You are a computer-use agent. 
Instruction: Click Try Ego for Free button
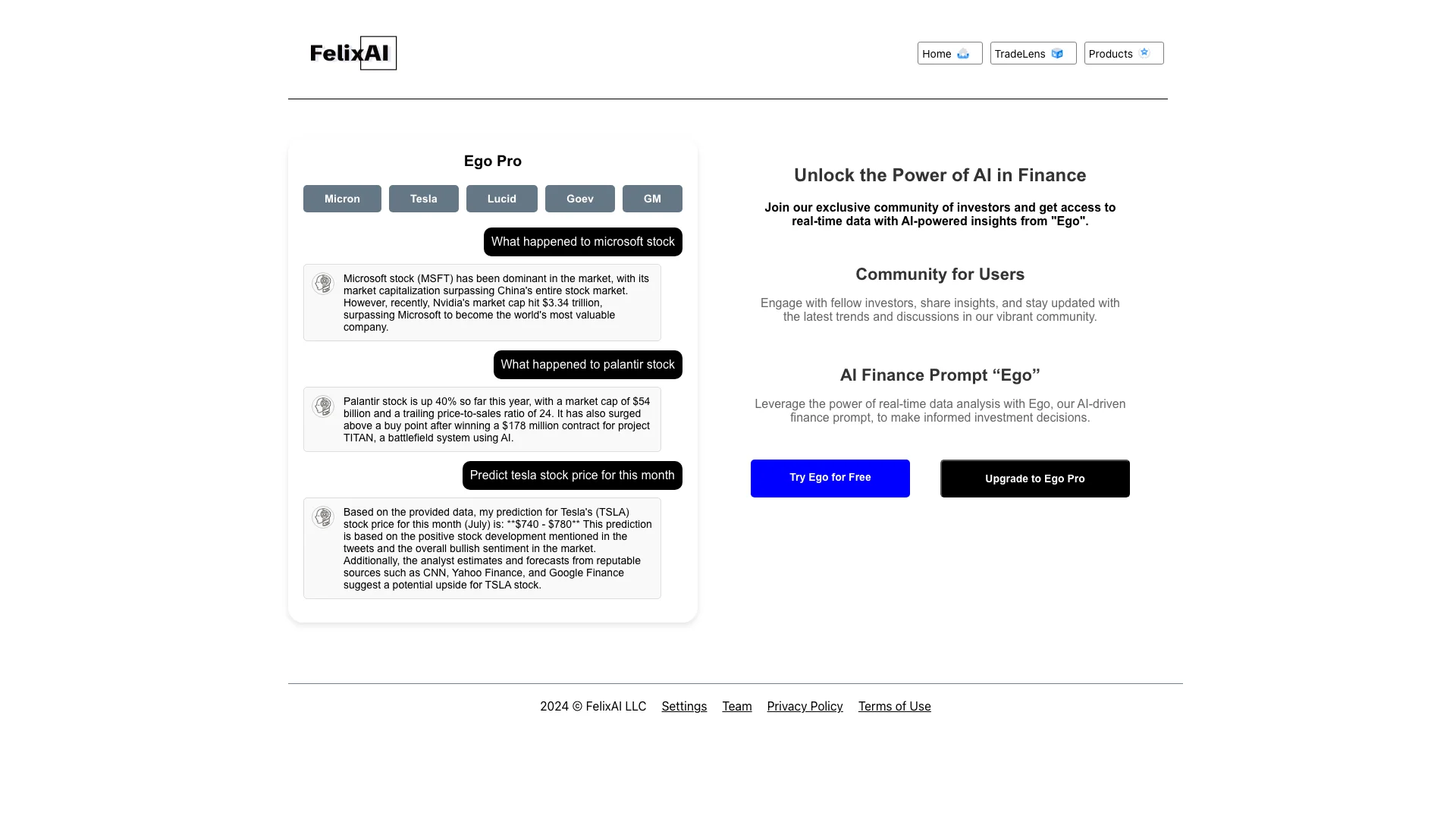[830, 478]
